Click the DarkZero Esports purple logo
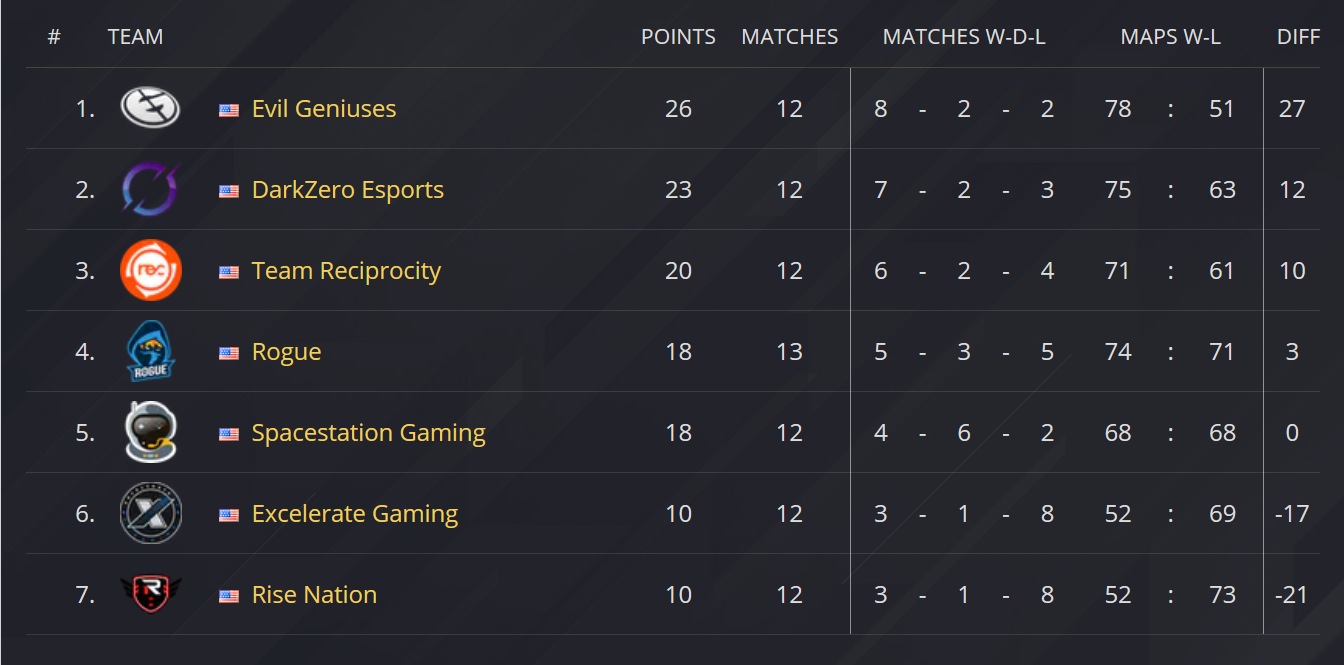This screenshot has width=1344, height=665. coord(151,189)
